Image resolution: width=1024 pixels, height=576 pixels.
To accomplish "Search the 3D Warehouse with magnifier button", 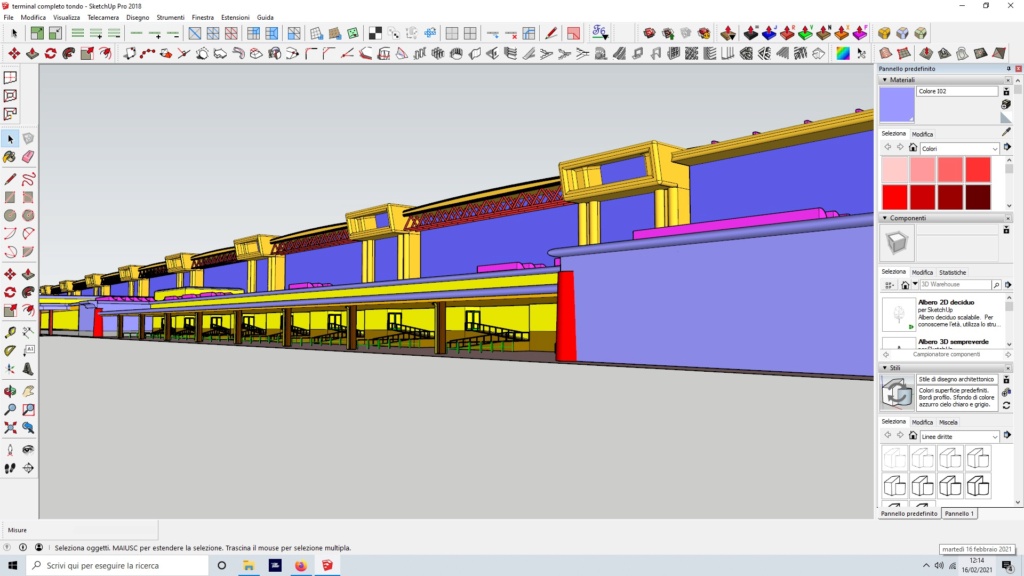I will 996,285.
